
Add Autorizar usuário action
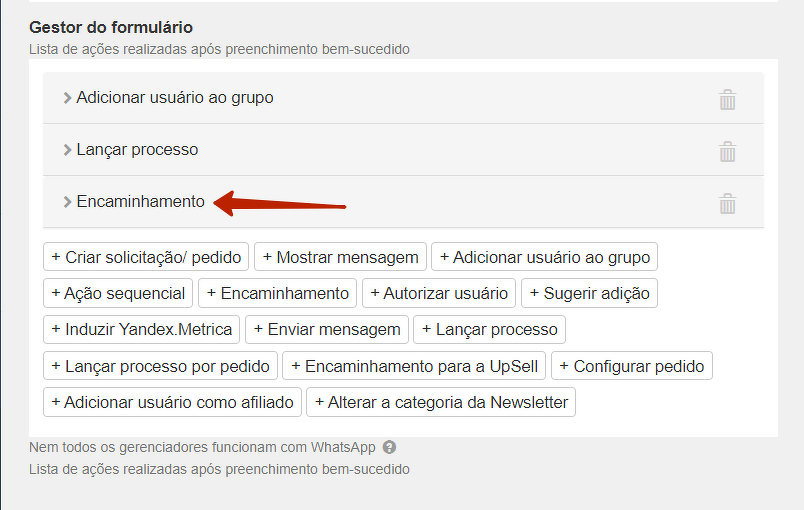tap(438, 293)
